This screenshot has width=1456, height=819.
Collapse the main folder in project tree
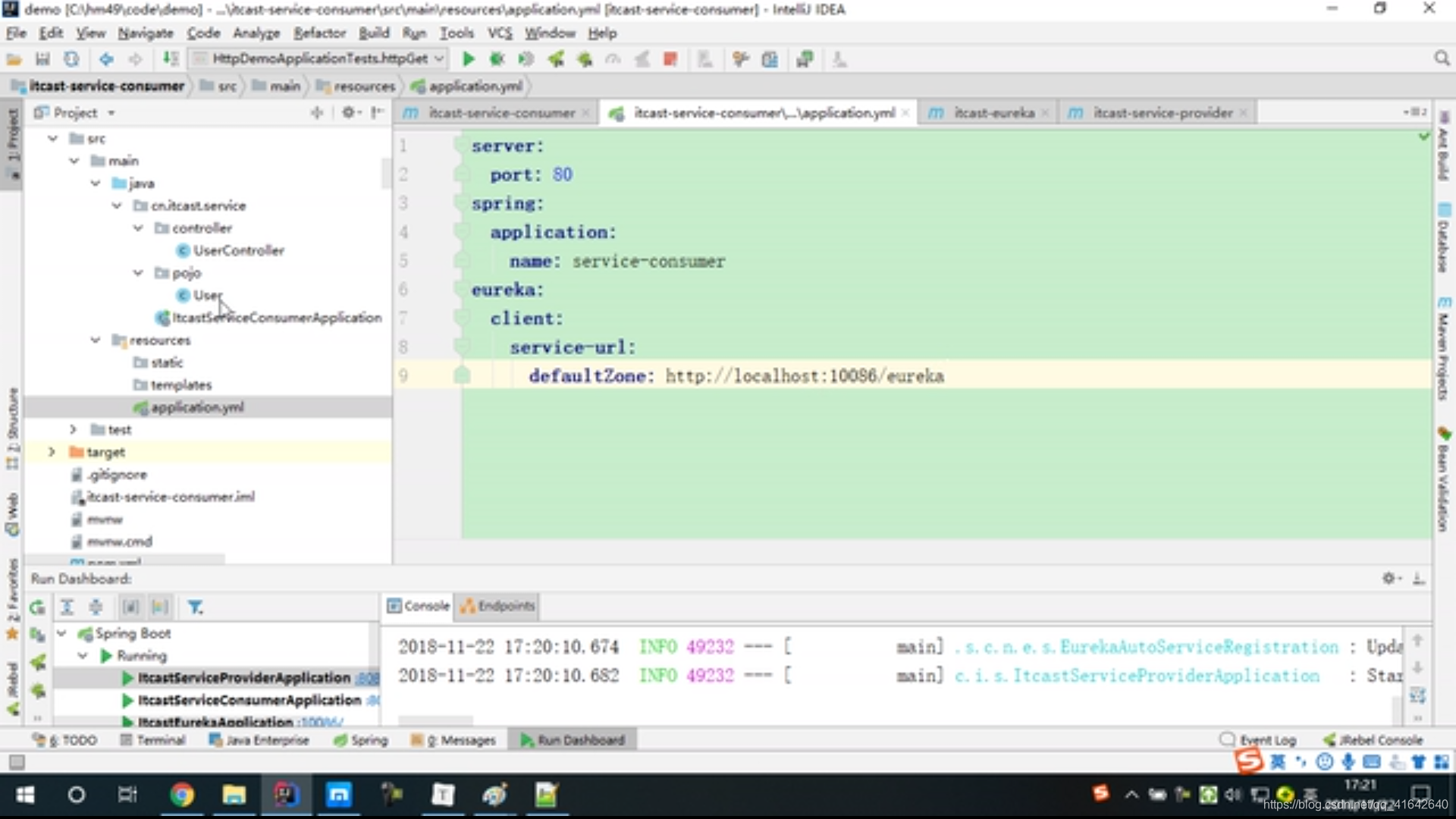74,161
